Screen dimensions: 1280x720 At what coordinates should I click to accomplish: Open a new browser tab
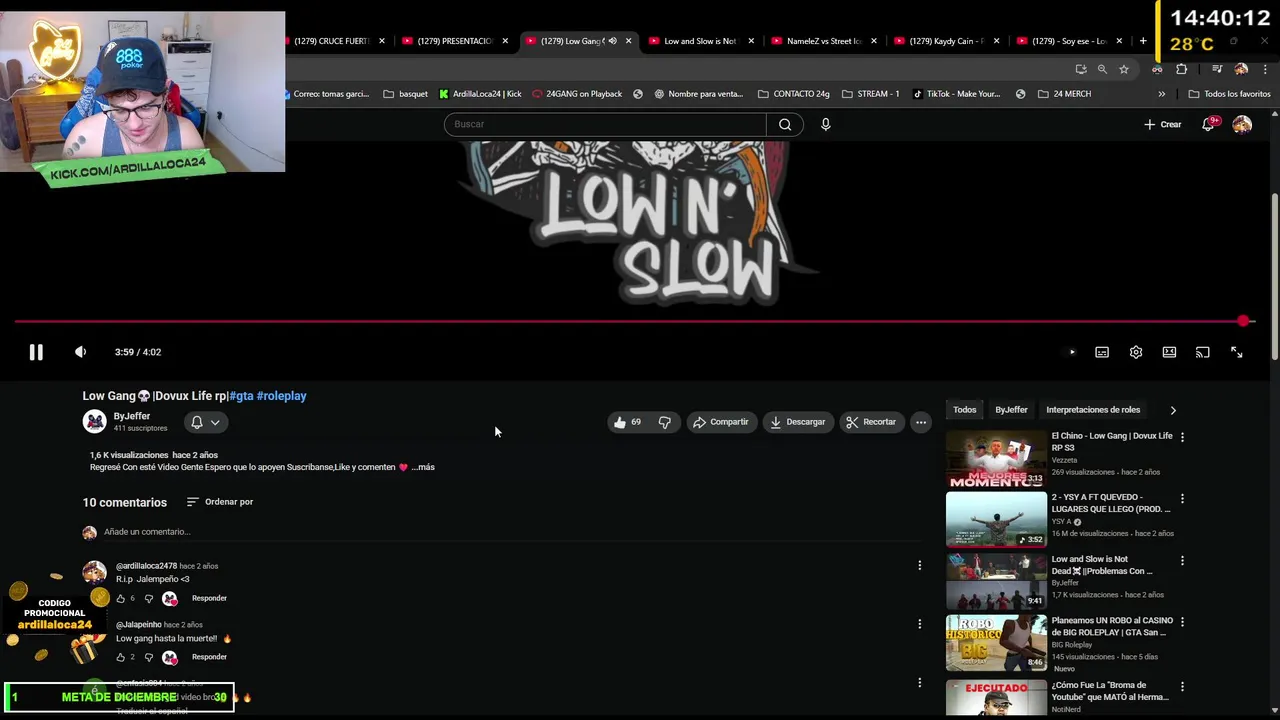point(1143,41)
